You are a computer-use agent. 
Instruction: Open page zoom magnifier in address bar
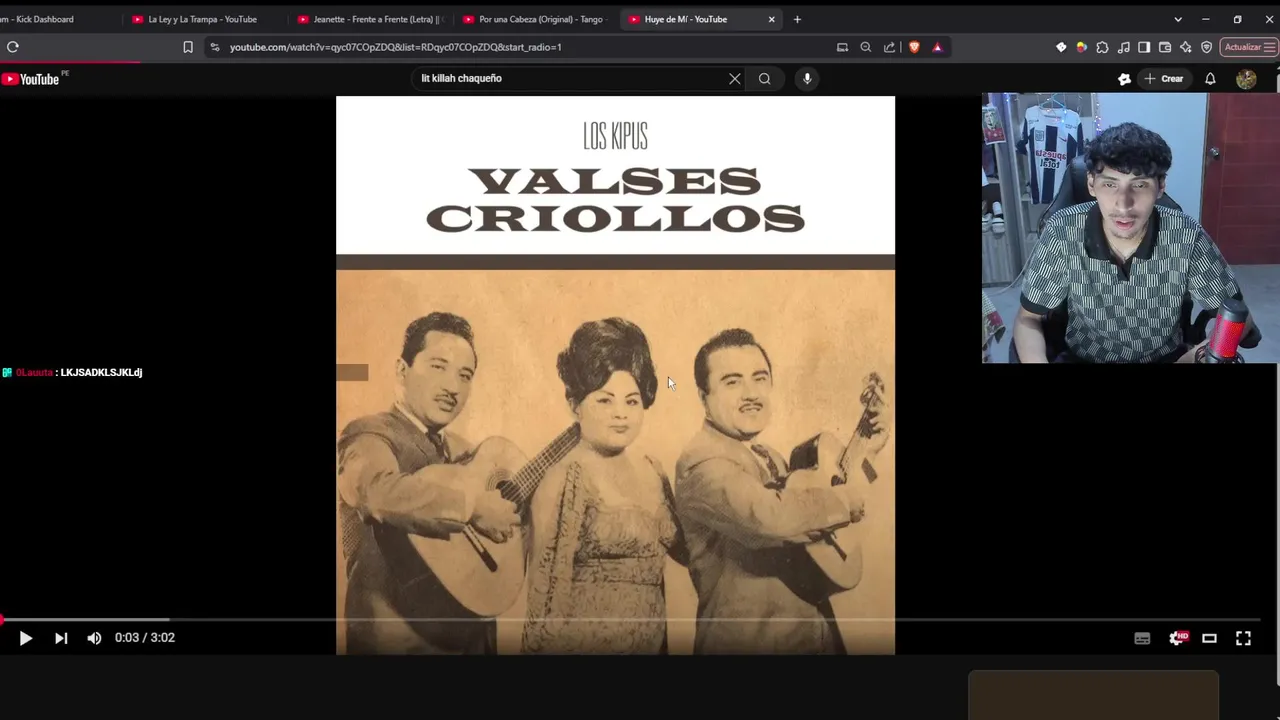[x=866, y=47]
